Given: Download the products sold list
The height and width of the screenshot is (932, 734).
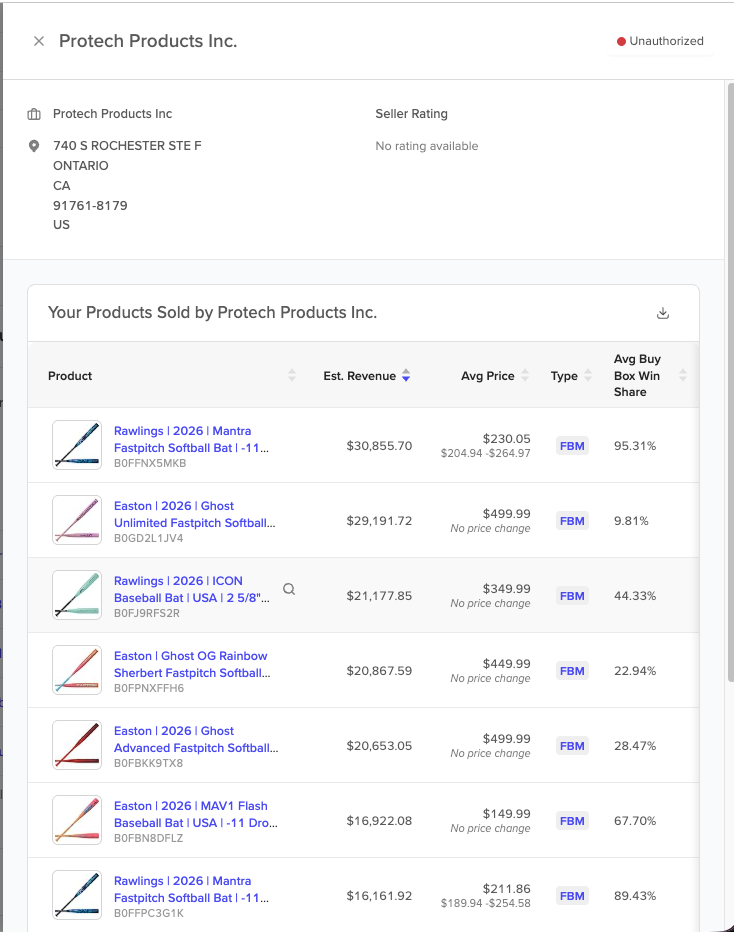Looking at the screenshot, I should coord(663,313).
